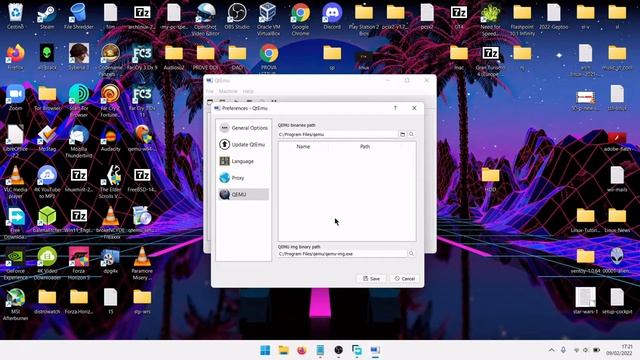Select Forza Horizon 3 desktop icon
This screenshot has width=640, height=360.
pyautogui.click(x=79, y=264)
